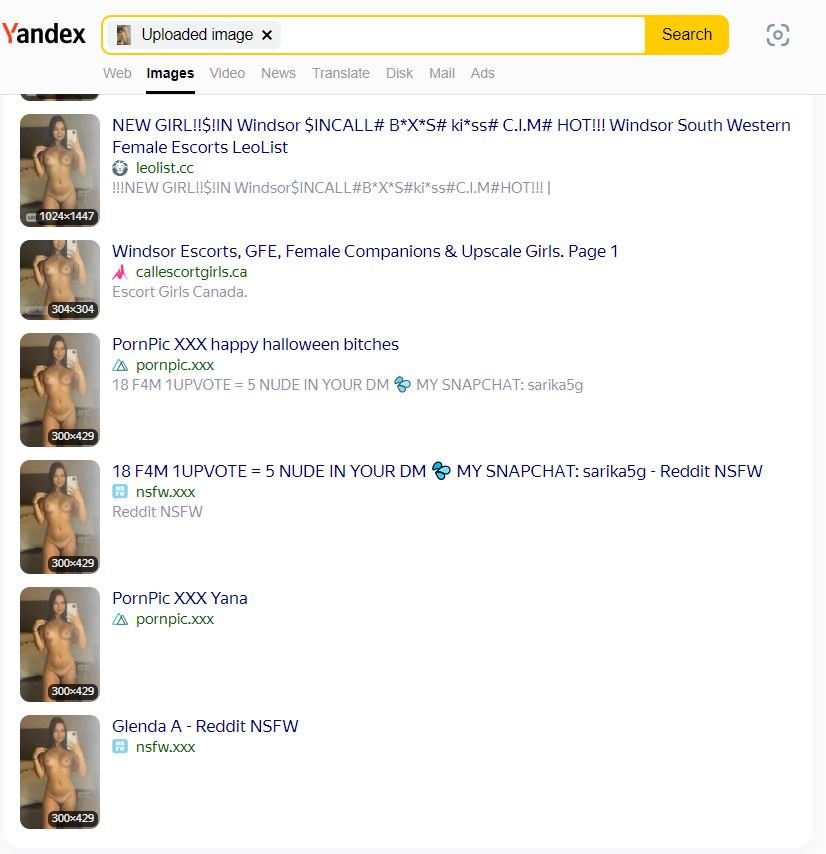Click the callescortgirls.ca favicon icon
This screenshot has width=826, height=854.
click(120, 272)
